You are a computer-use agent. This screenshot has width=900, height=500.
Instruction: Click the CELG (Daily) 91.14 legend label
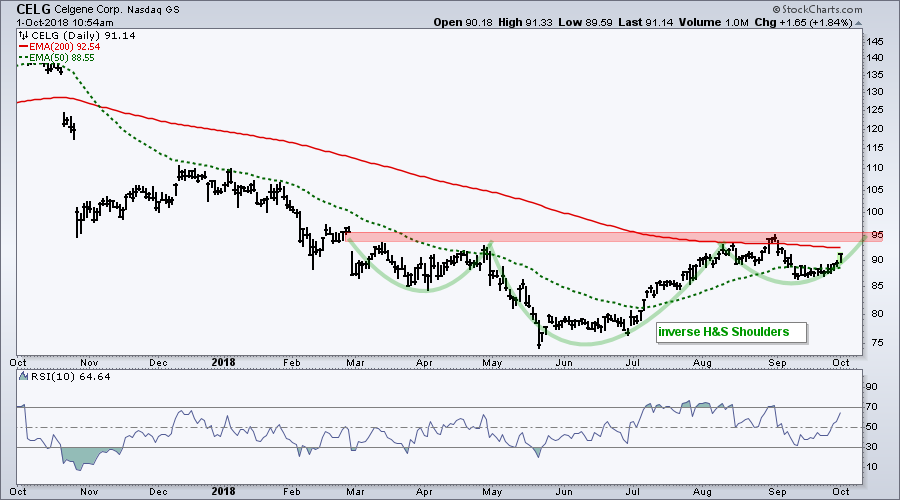click(82, 36)
